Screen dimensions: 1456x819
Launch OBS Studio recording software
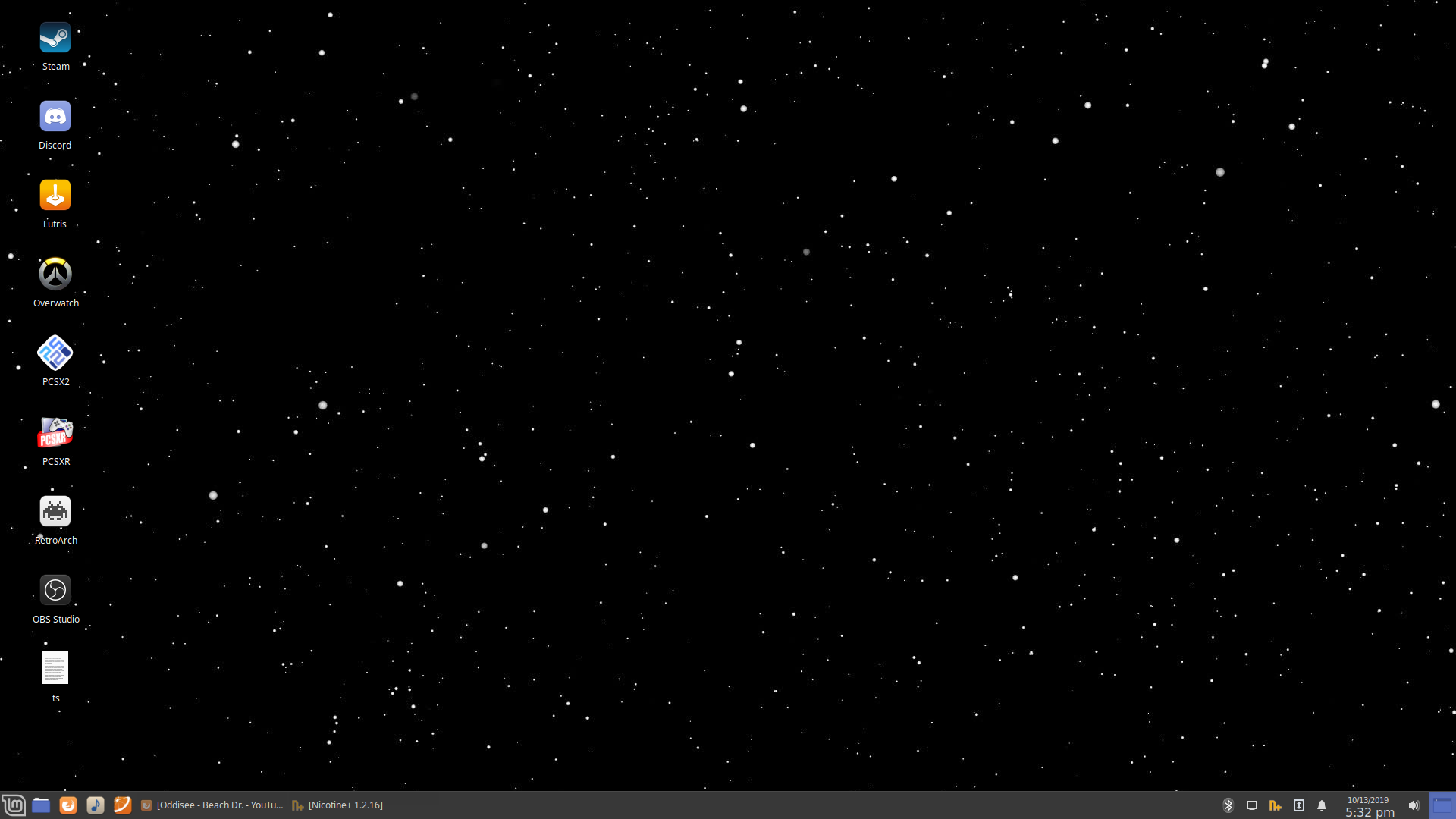(55, 589)
